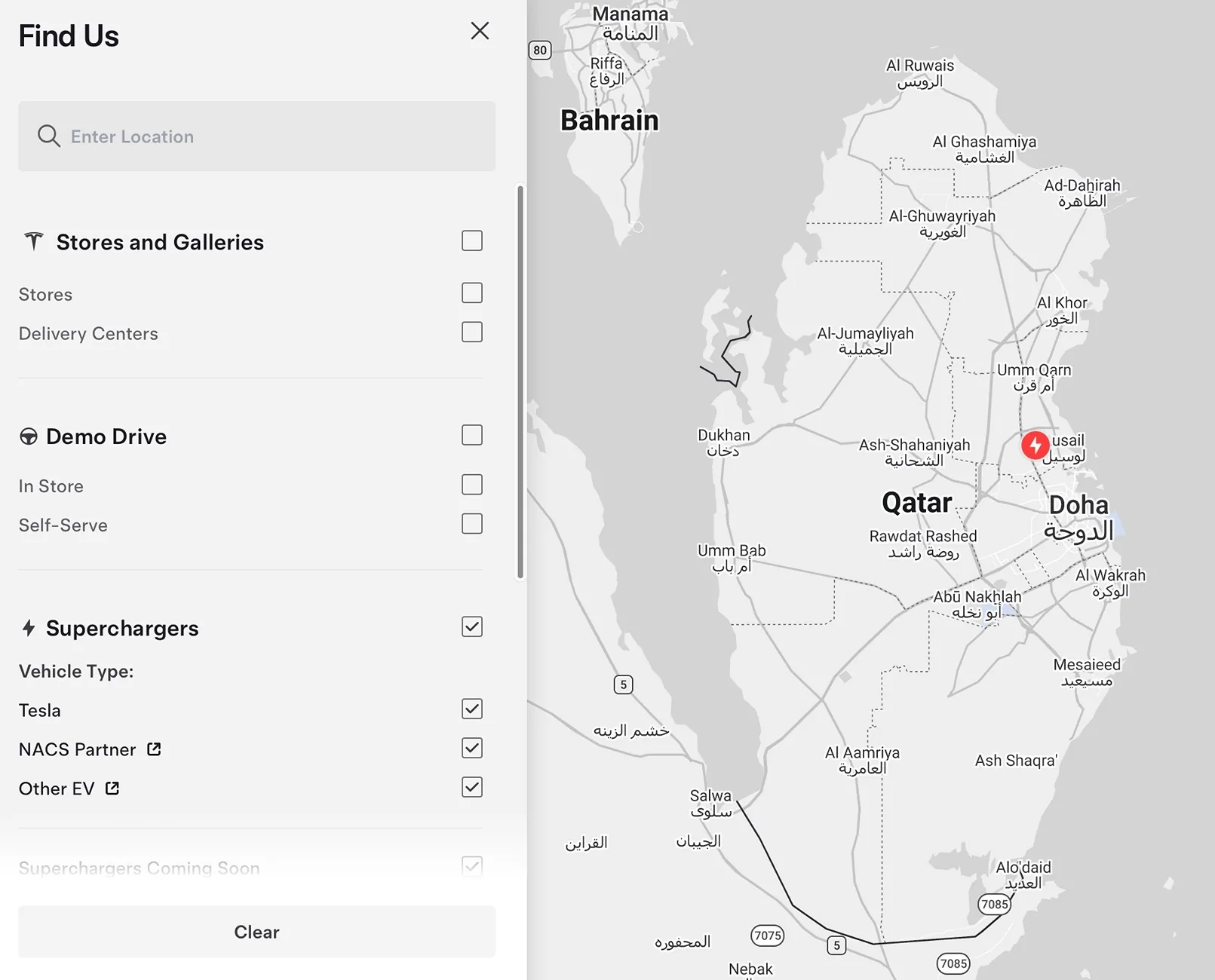Enable the Stores and Galleries checkbox

point(472,240)
